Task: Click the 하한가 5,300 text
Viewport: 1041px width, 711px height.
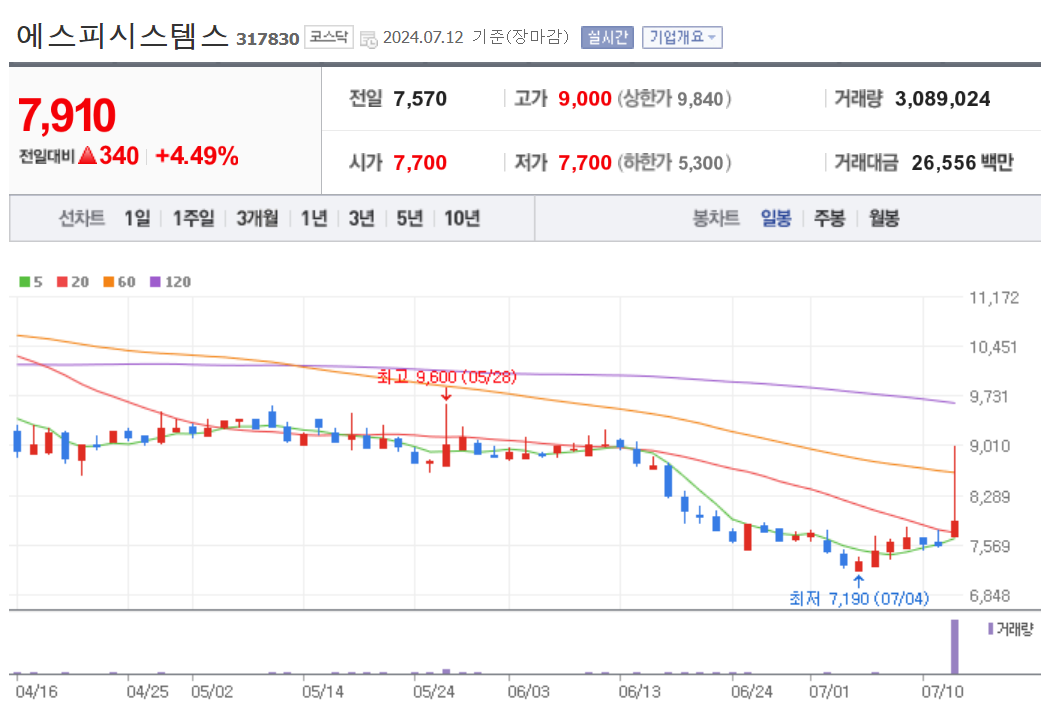Action: 675,163
